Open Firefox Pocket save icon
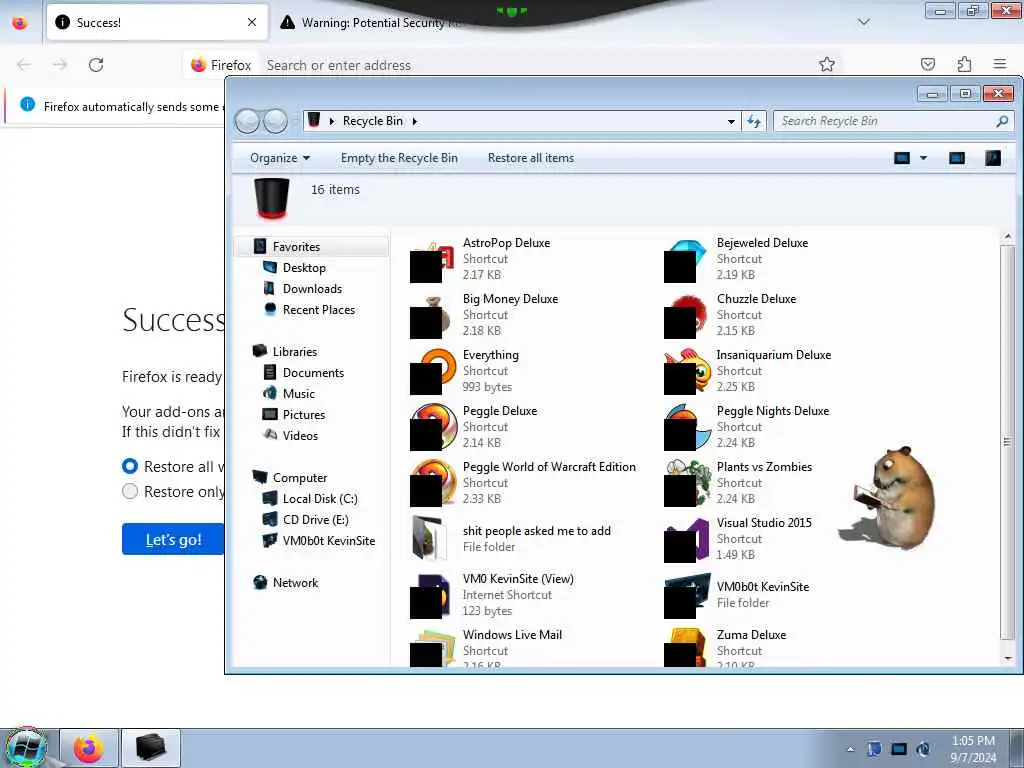This screenshot has height=768, width=1024. point(928,64)
